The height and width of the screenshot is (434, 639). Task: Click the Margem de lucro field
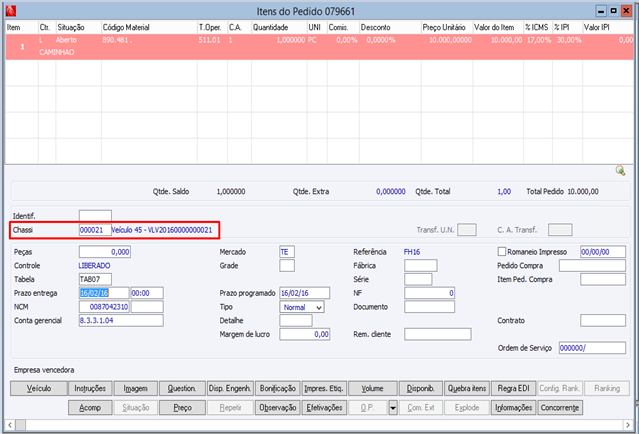click(304, 334)
